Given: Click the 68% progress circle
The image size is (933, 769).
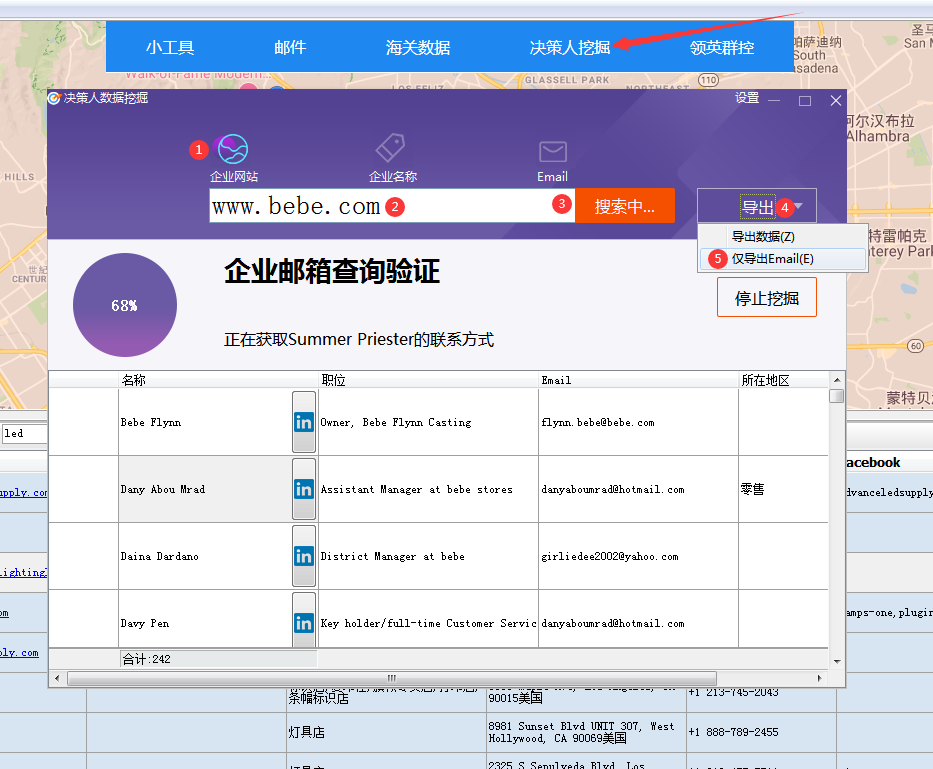Looking at the screenshot, I should pos(125,305).
